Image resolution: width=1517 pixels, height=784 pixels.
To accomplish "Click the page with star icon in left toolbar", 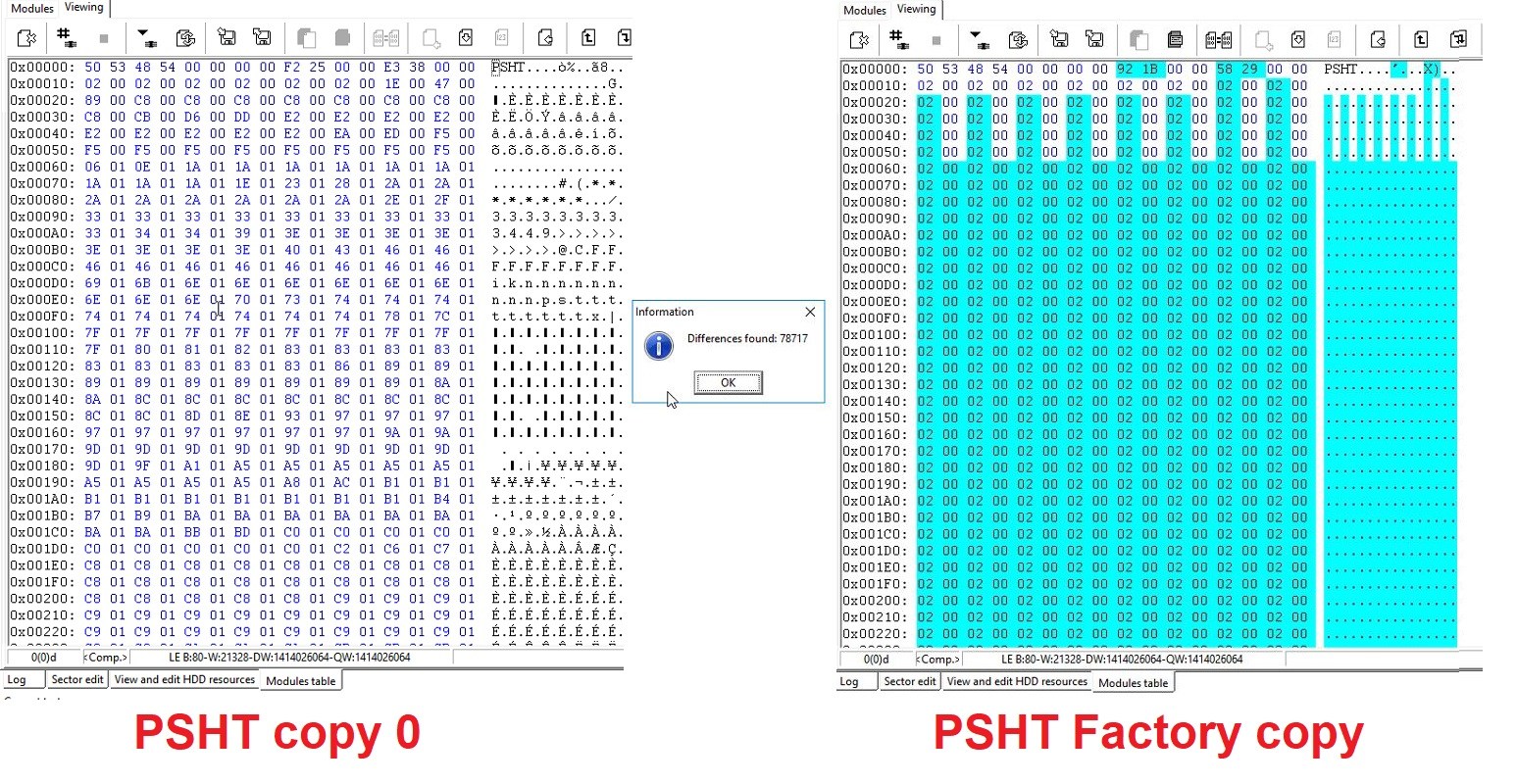I will [26, 38].
